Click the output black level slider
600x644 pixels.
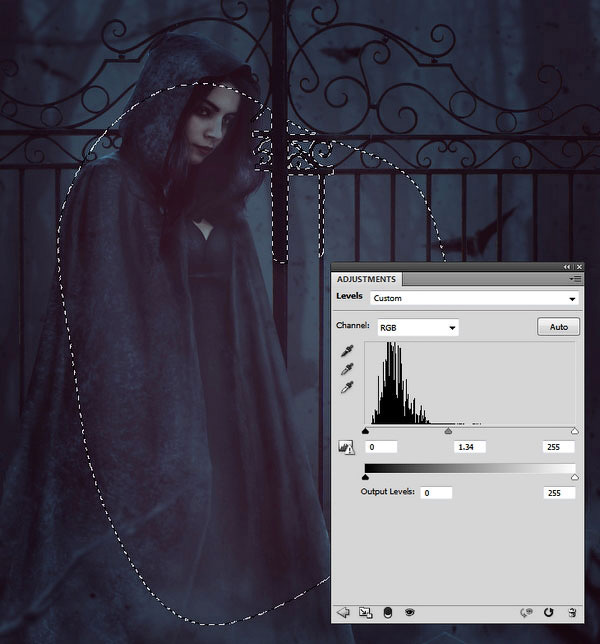[x=366, y=477]
